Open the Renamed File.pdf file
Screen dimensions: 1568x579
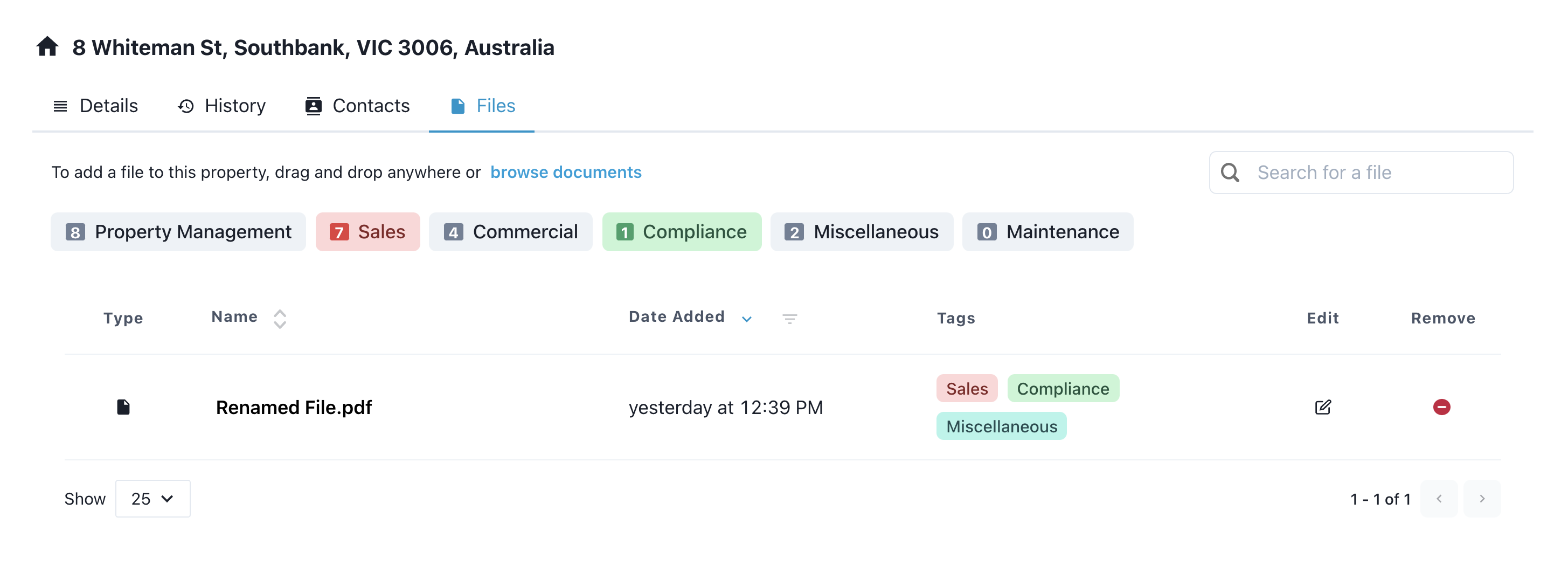(x=293, y=408)
